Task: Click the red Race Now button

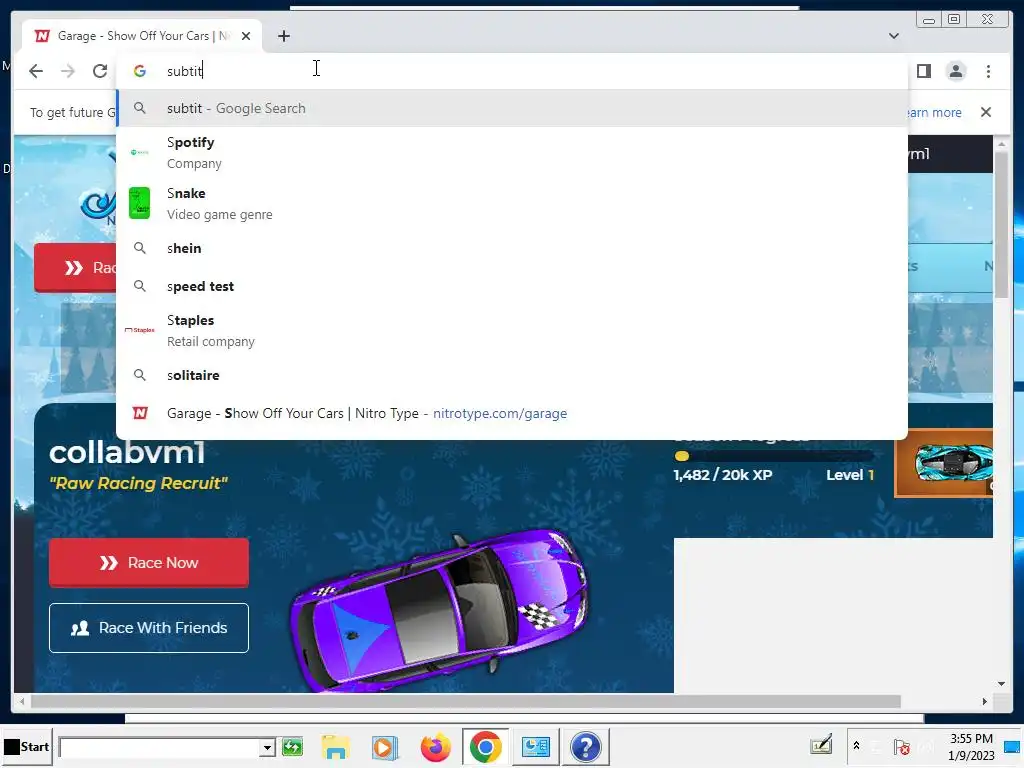Action: point(148,562)
